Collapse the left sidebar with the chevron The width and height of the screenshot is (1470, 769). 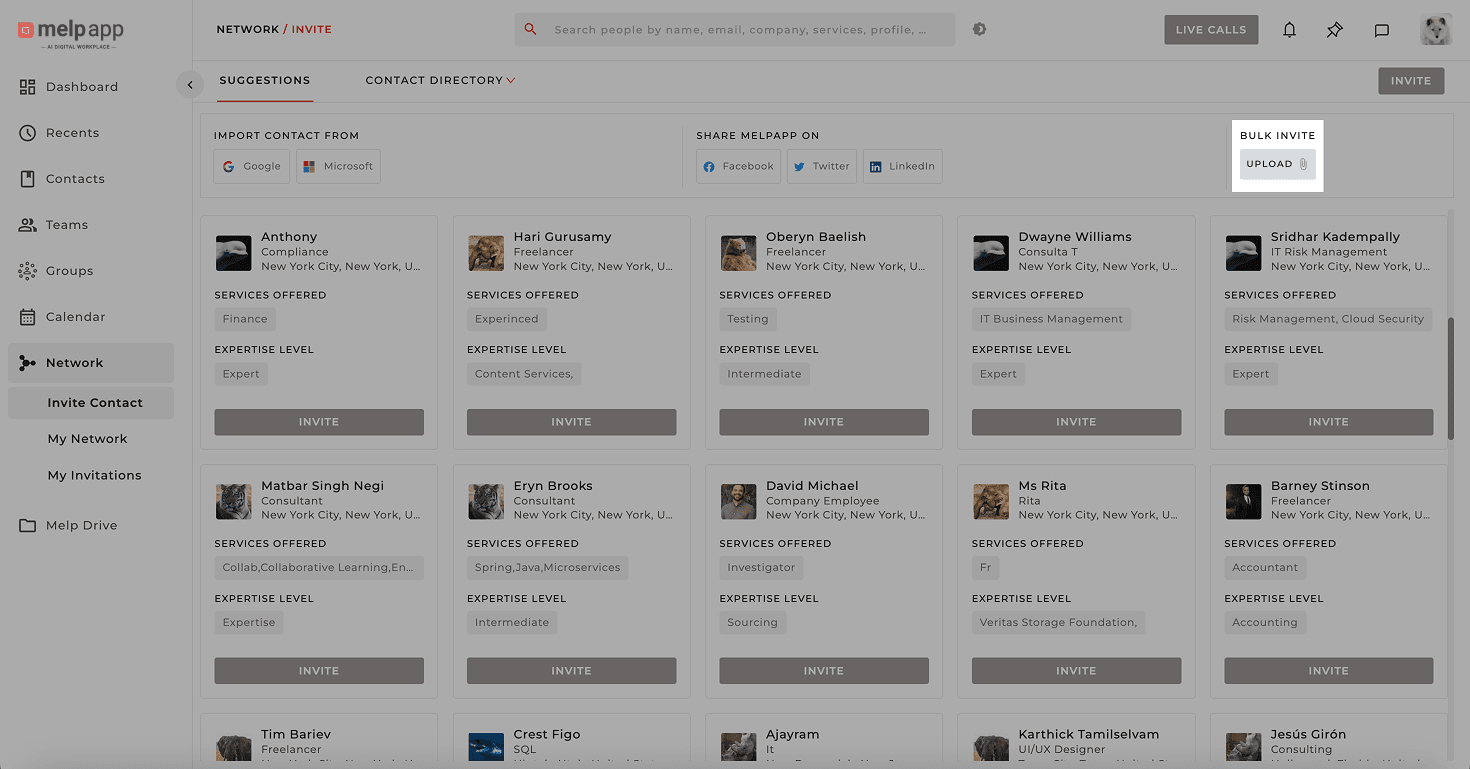click(x=190, y=85)
